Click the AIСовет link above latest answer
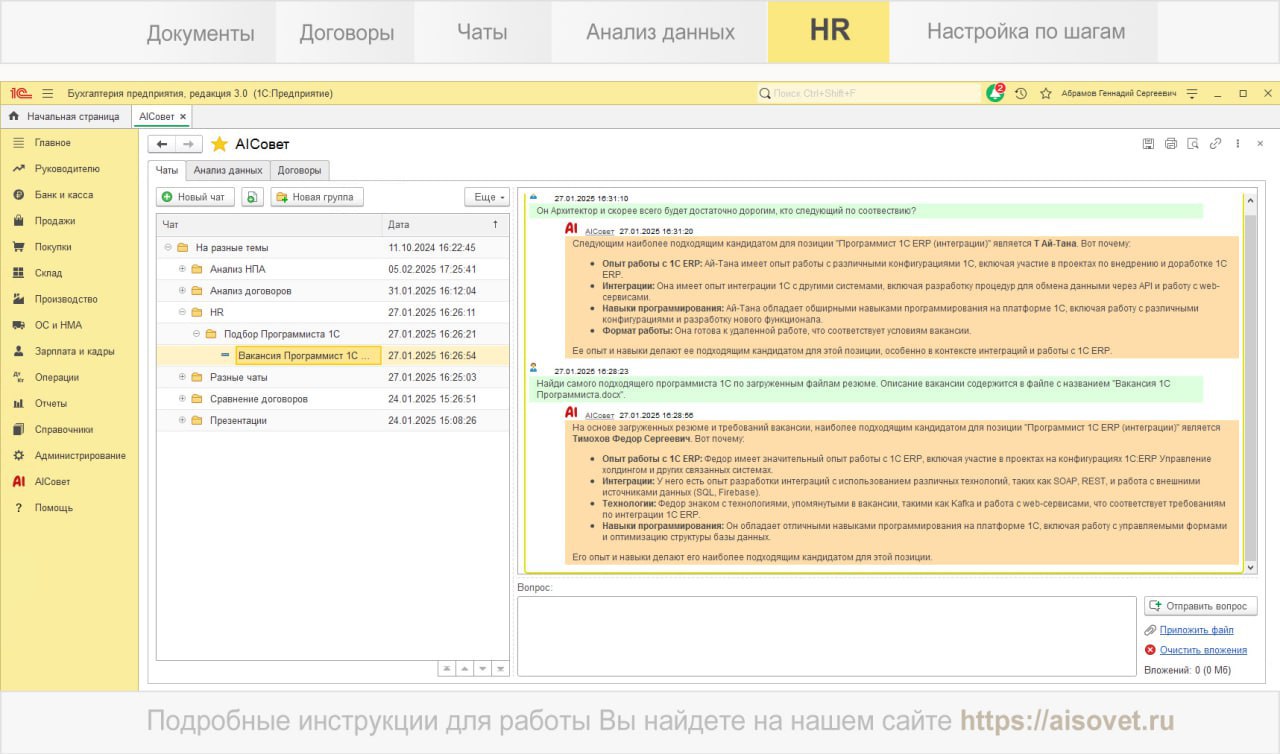This screenshot has width=1280, height=754. tap(599, 231)
